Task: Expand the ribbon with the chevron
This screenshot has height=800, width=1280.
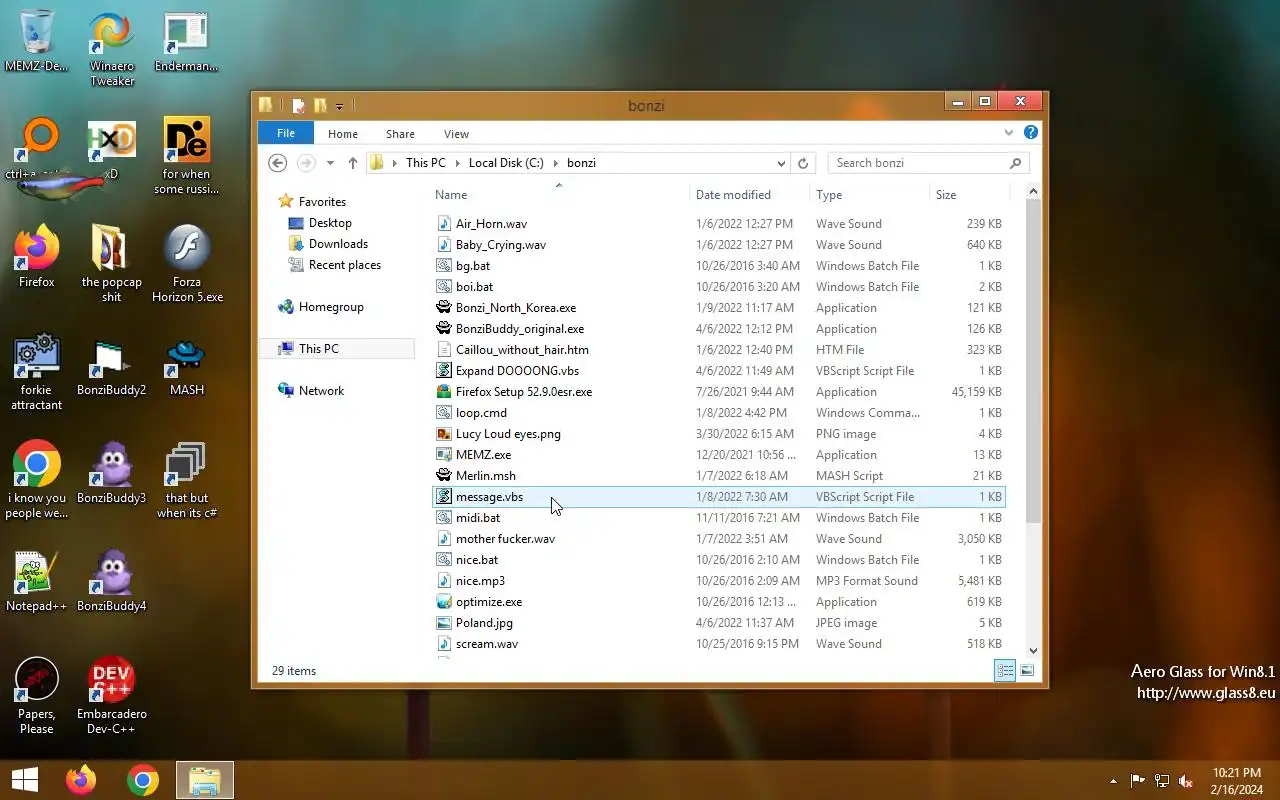Action: coord(1009,133)
